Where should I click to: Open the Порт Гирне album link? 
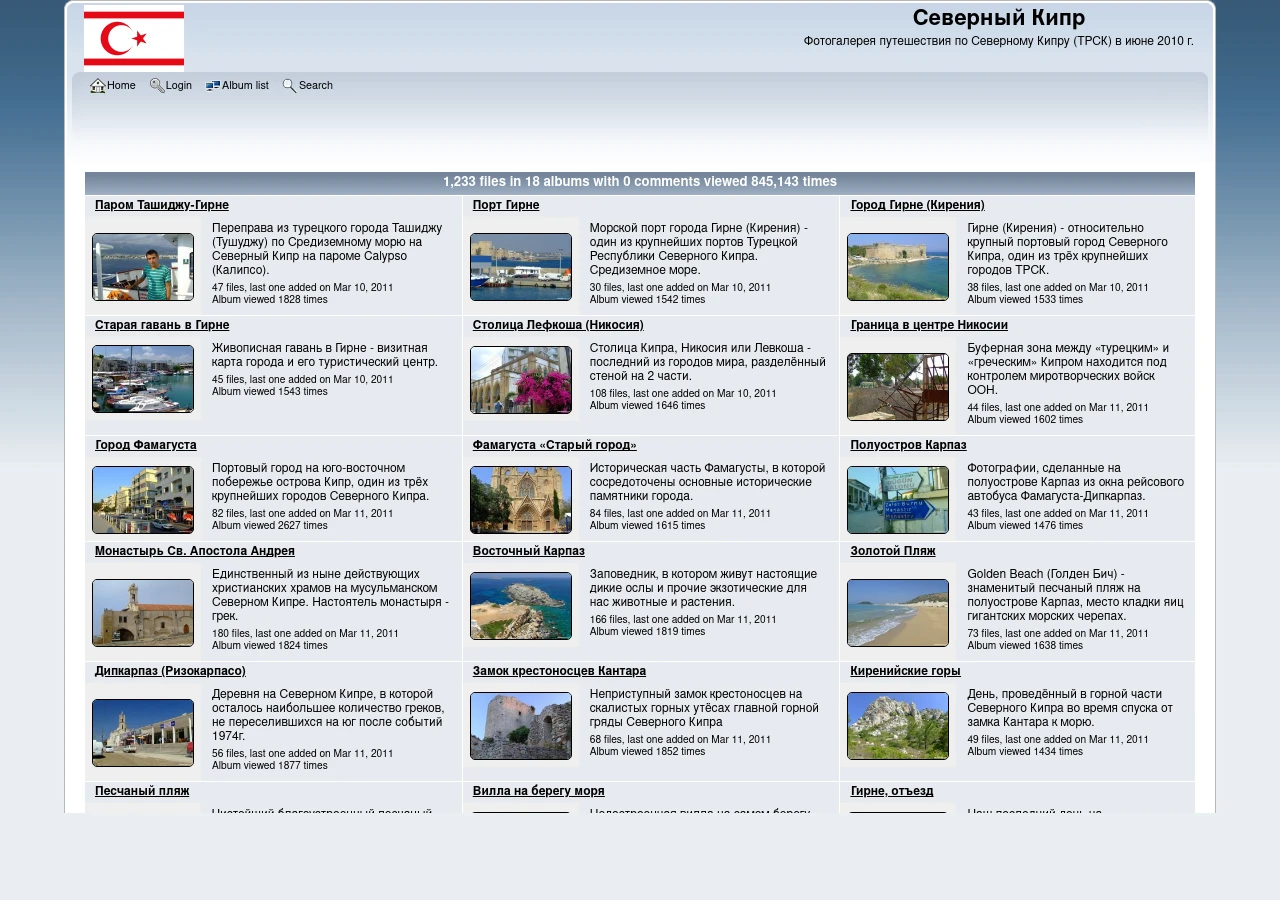[x=506, y=205]
